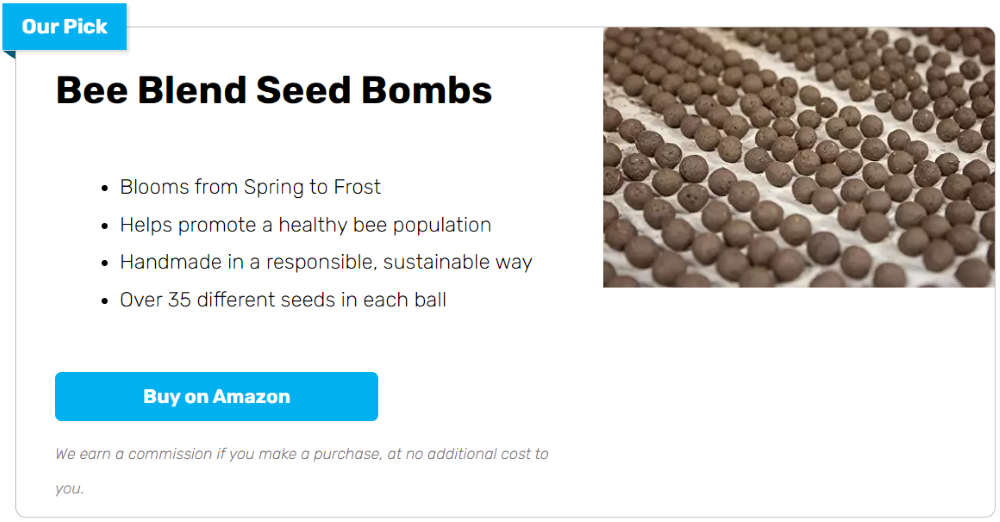Click the final word you. in the disclaimer
Image resolution: width=1000 pixels, height=522 pixels.
coord(70,489)
